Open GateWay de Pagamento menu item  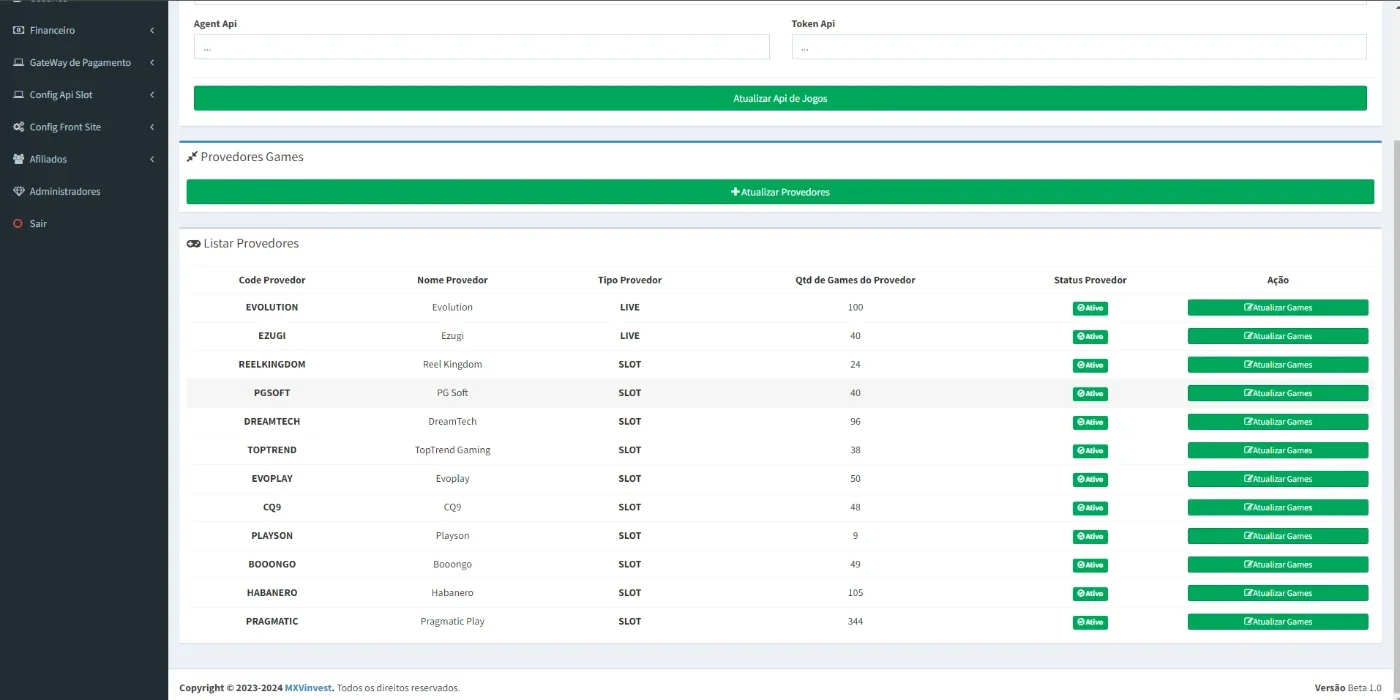84,63
